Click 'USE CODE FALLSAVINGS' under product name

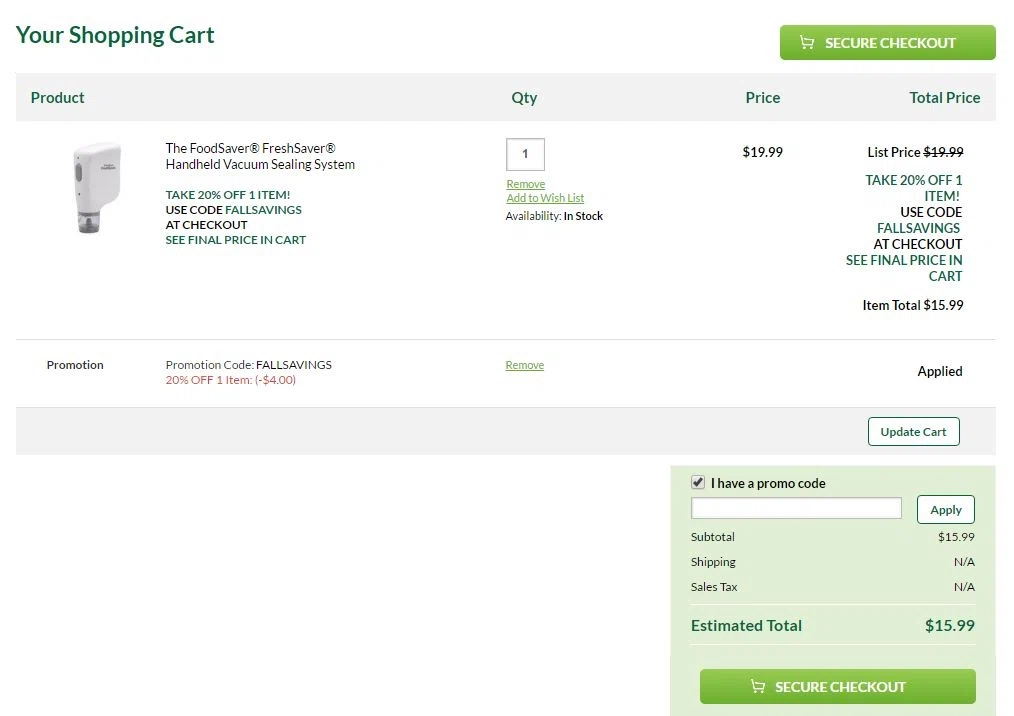[233, 210]
